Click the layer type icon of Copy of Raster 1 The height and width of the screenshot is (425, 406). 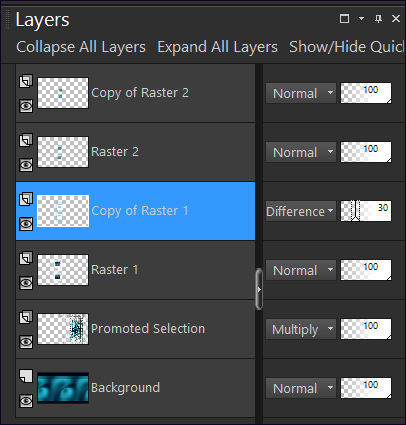point(26,199)
